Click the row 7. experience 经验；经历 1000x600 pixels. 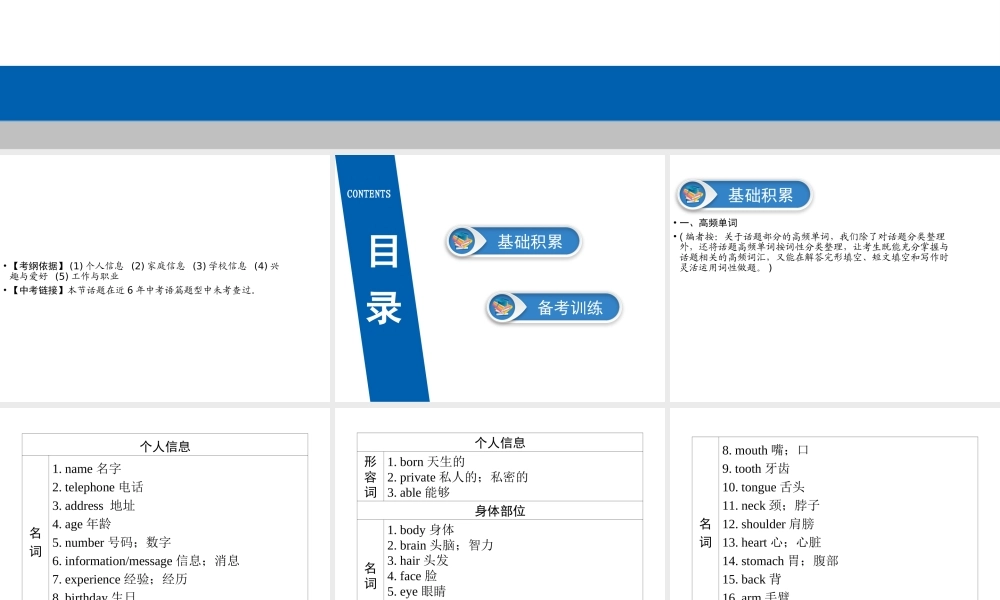coord(120,580)
